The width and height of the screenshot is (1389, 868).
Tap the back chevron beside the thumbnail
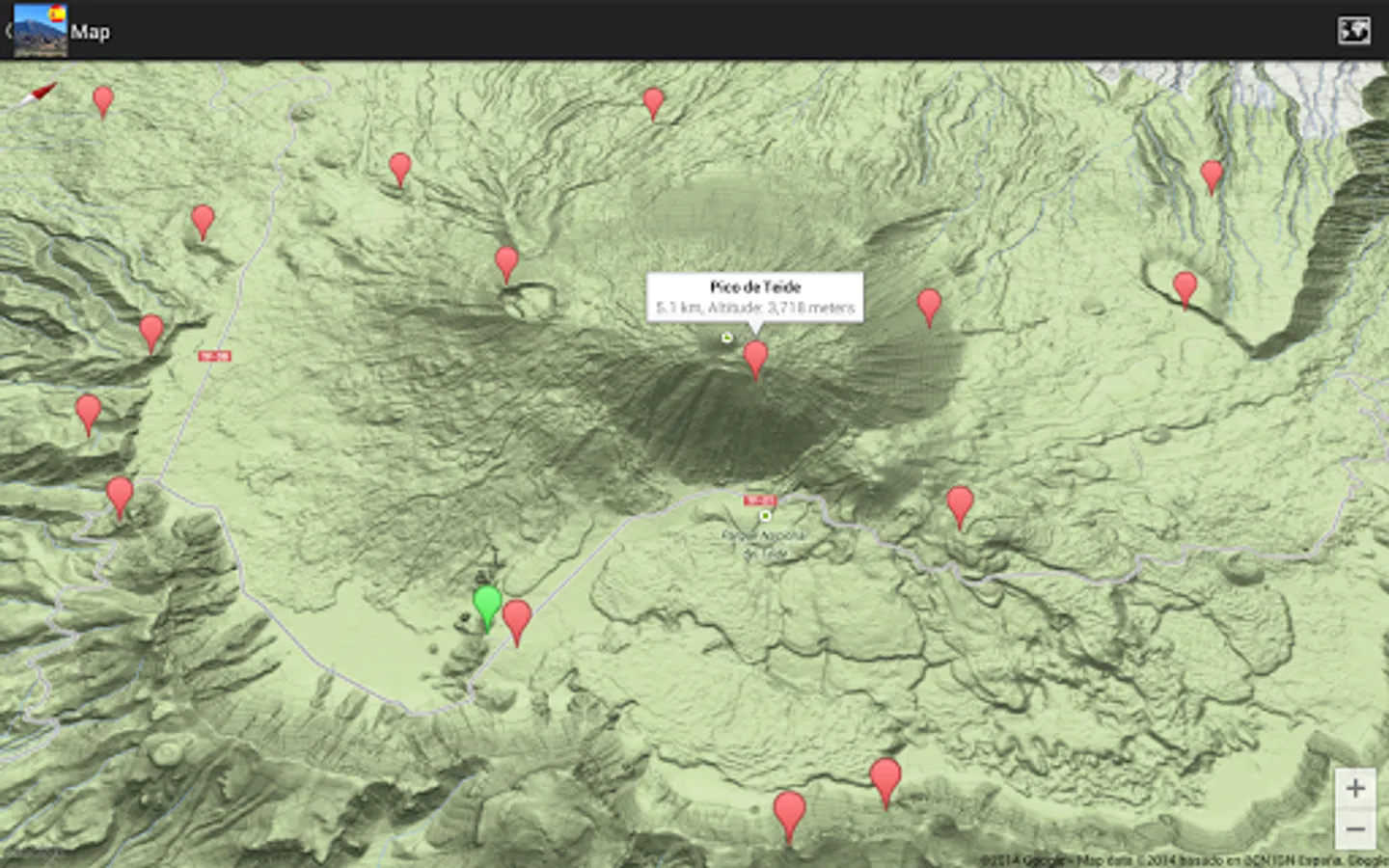[x=8, y=30]
